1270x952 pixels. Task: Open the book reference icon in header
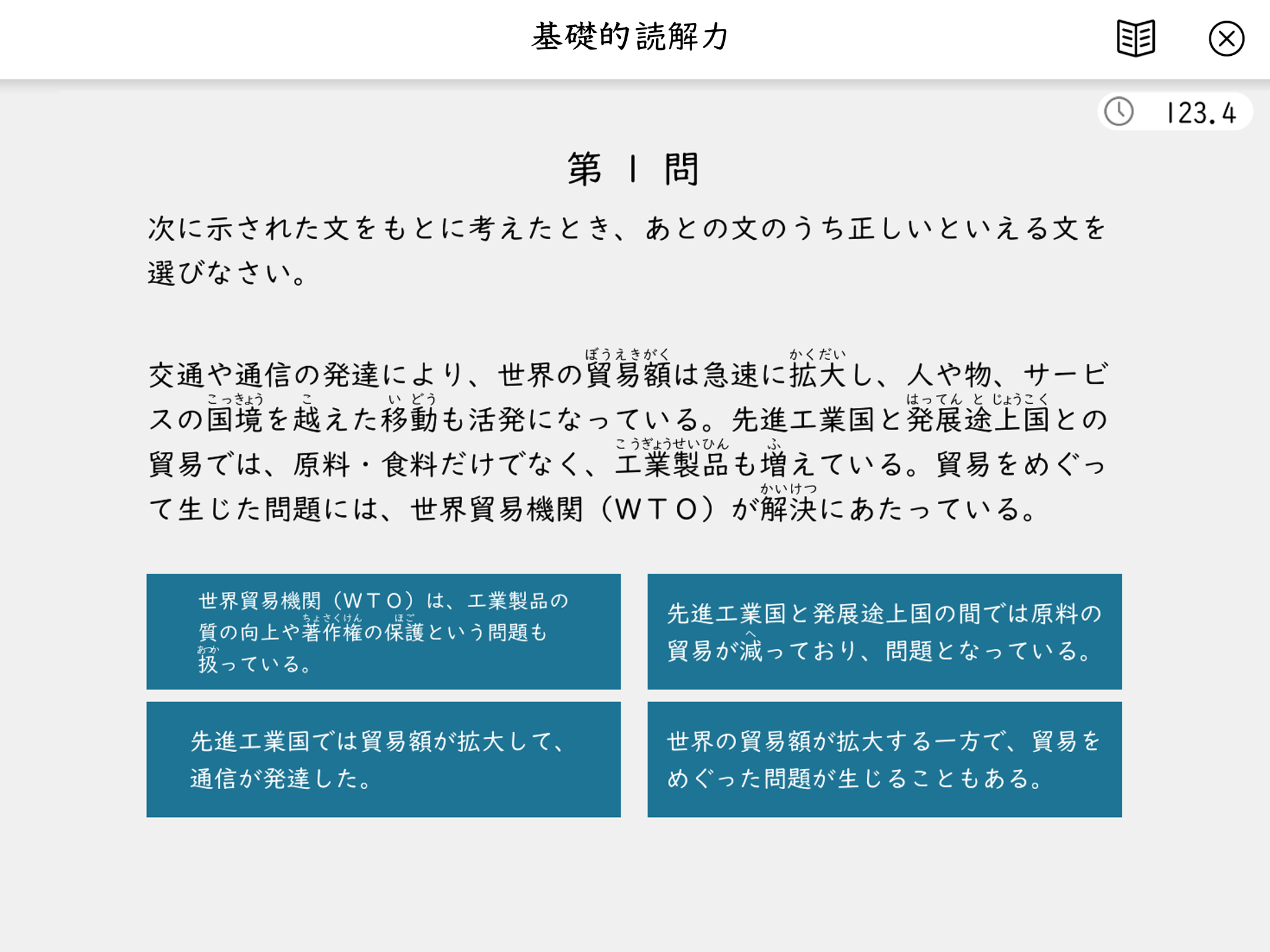(x=1135, y=39)
